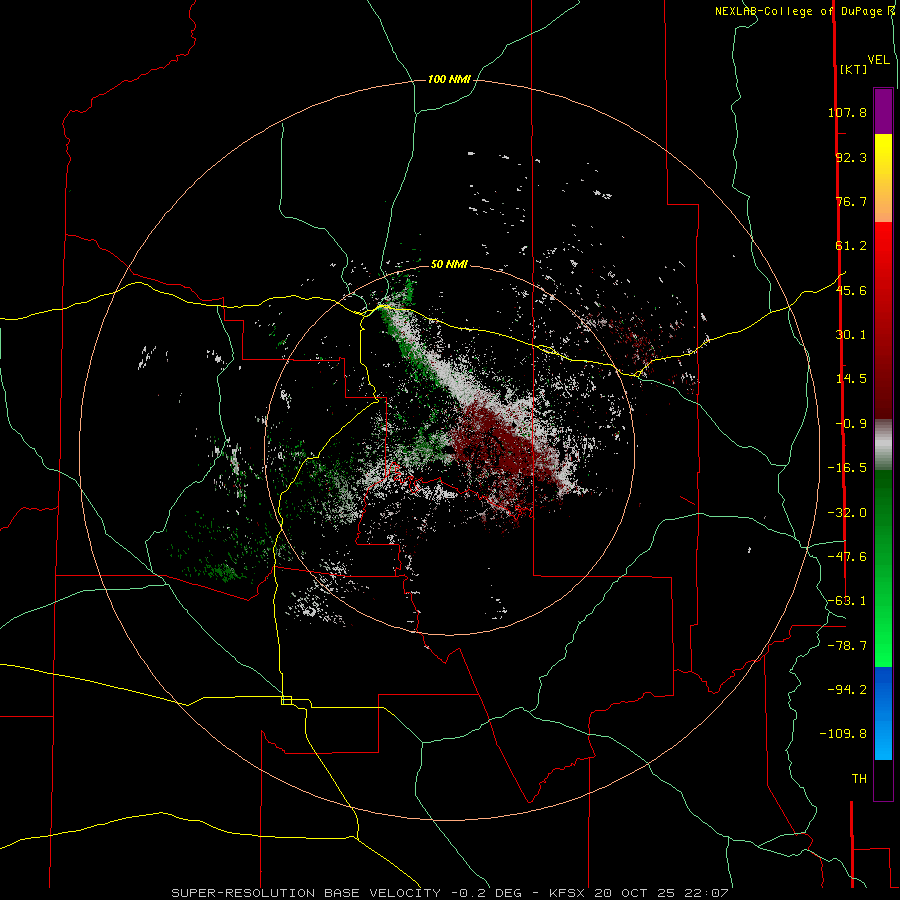Click the 14.5 value on velocity scale
This screenshot has width=900, height=900.
(x=851, y=379)
